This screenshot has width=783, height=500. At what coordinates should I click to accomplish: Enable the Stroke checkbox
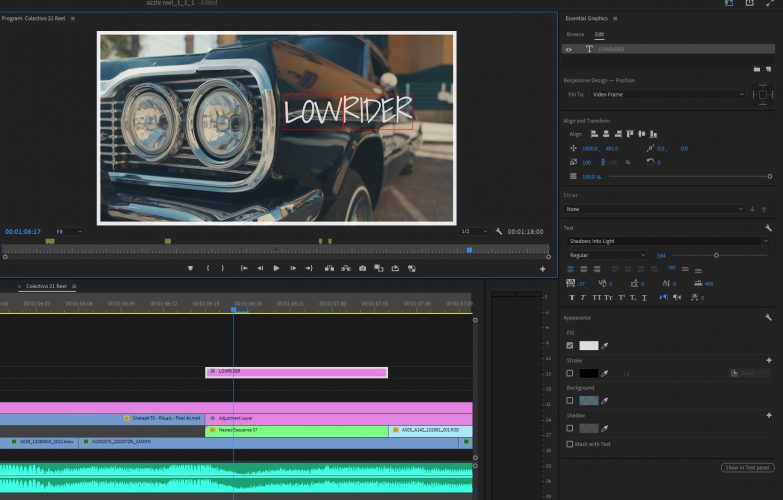coord(570,373)
